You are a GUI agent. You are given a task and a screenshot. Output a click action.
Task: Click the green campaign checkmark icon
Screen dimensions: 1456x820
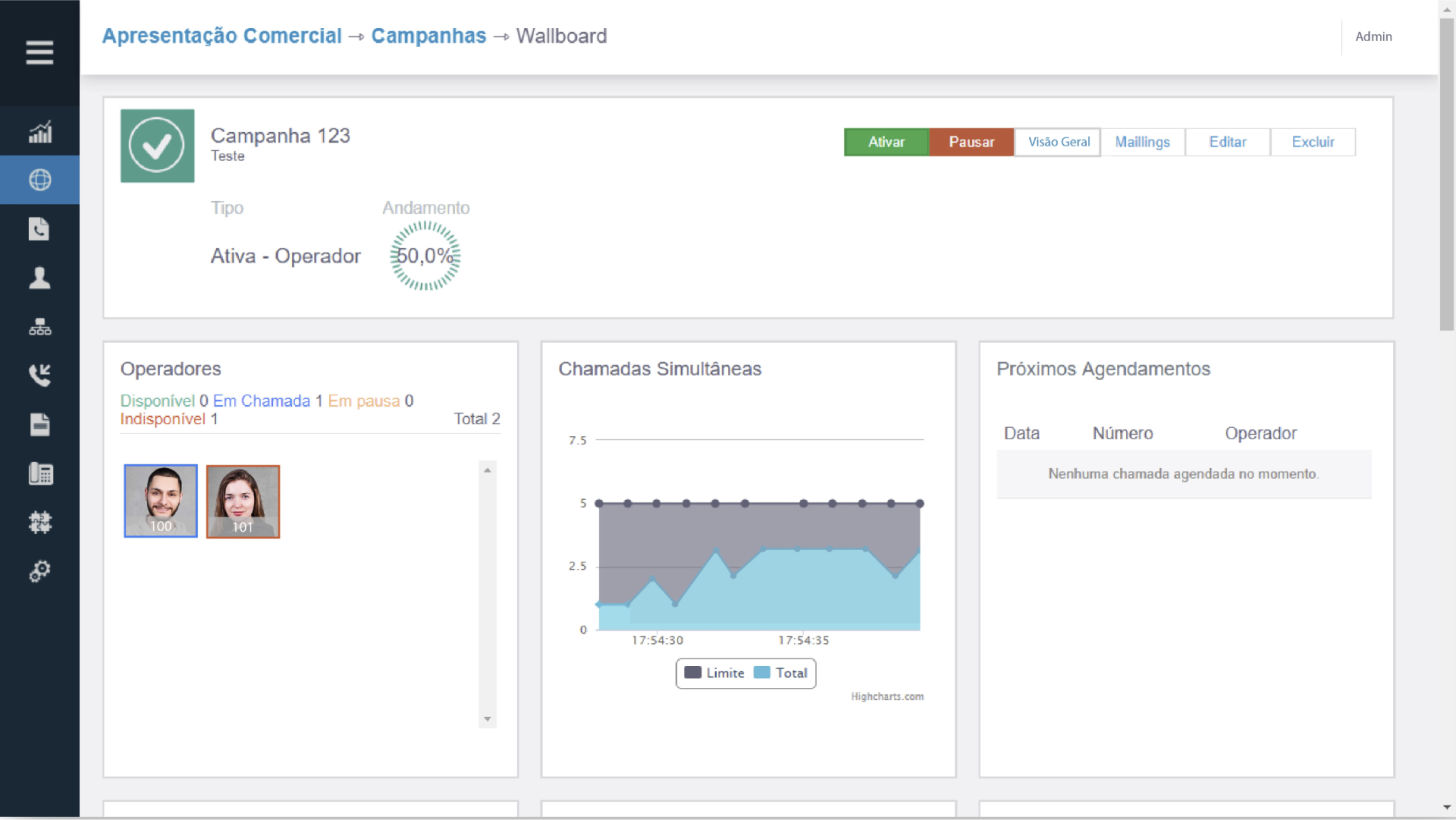click(x=157, y=146)
